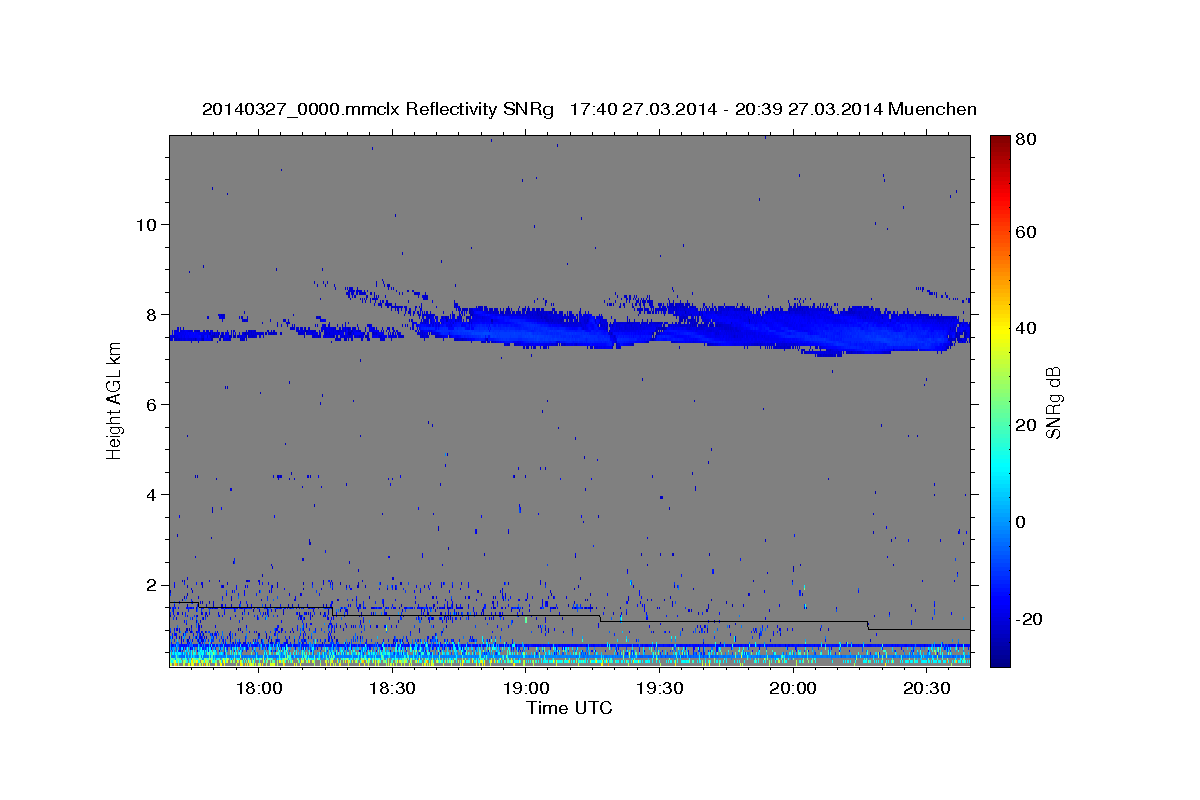Click the colorbar value label 20
This screenshot has height=800, width=1200.
(1025, 425)
